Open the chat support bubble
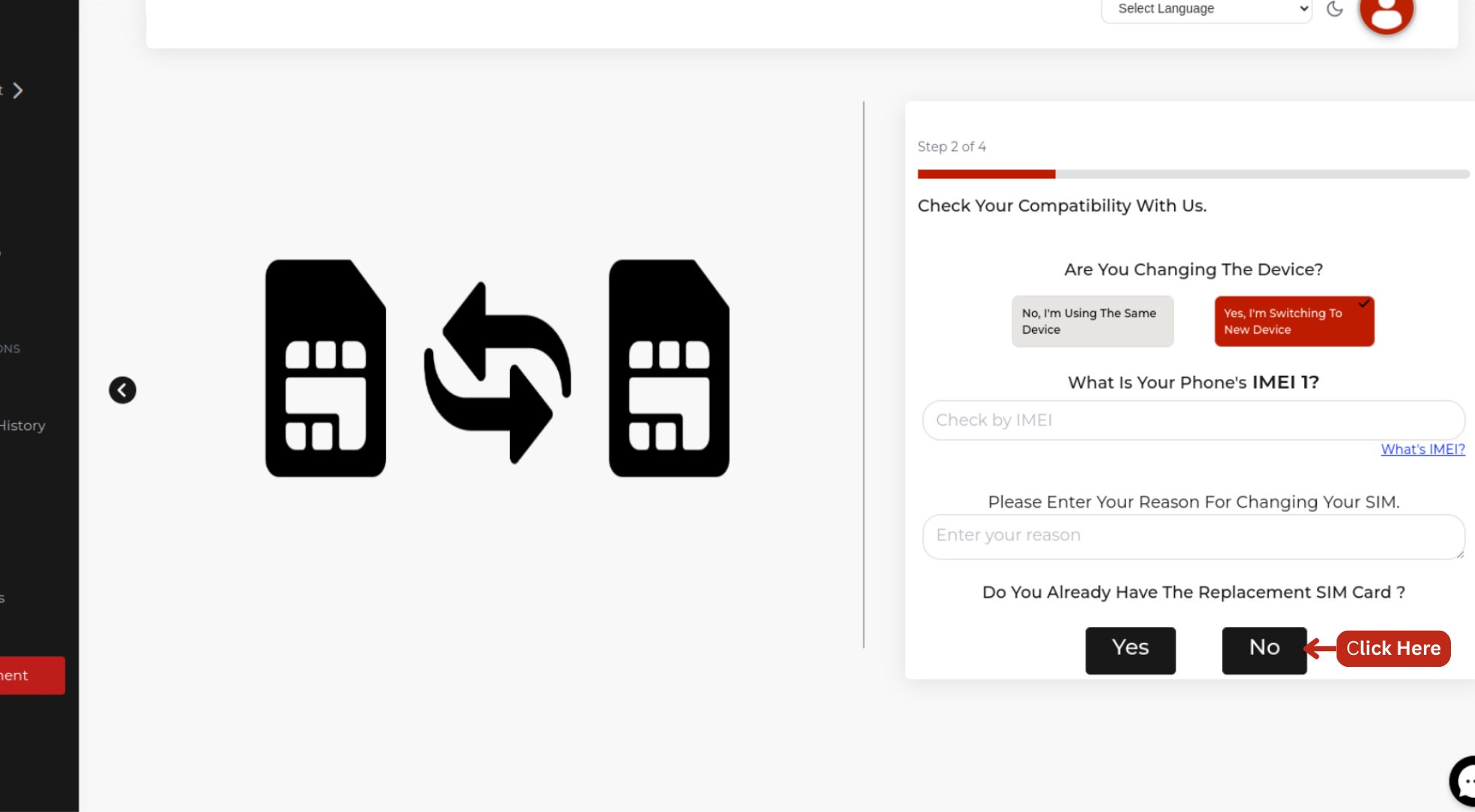This screenshot has width=1475, height=812. 1463,782
